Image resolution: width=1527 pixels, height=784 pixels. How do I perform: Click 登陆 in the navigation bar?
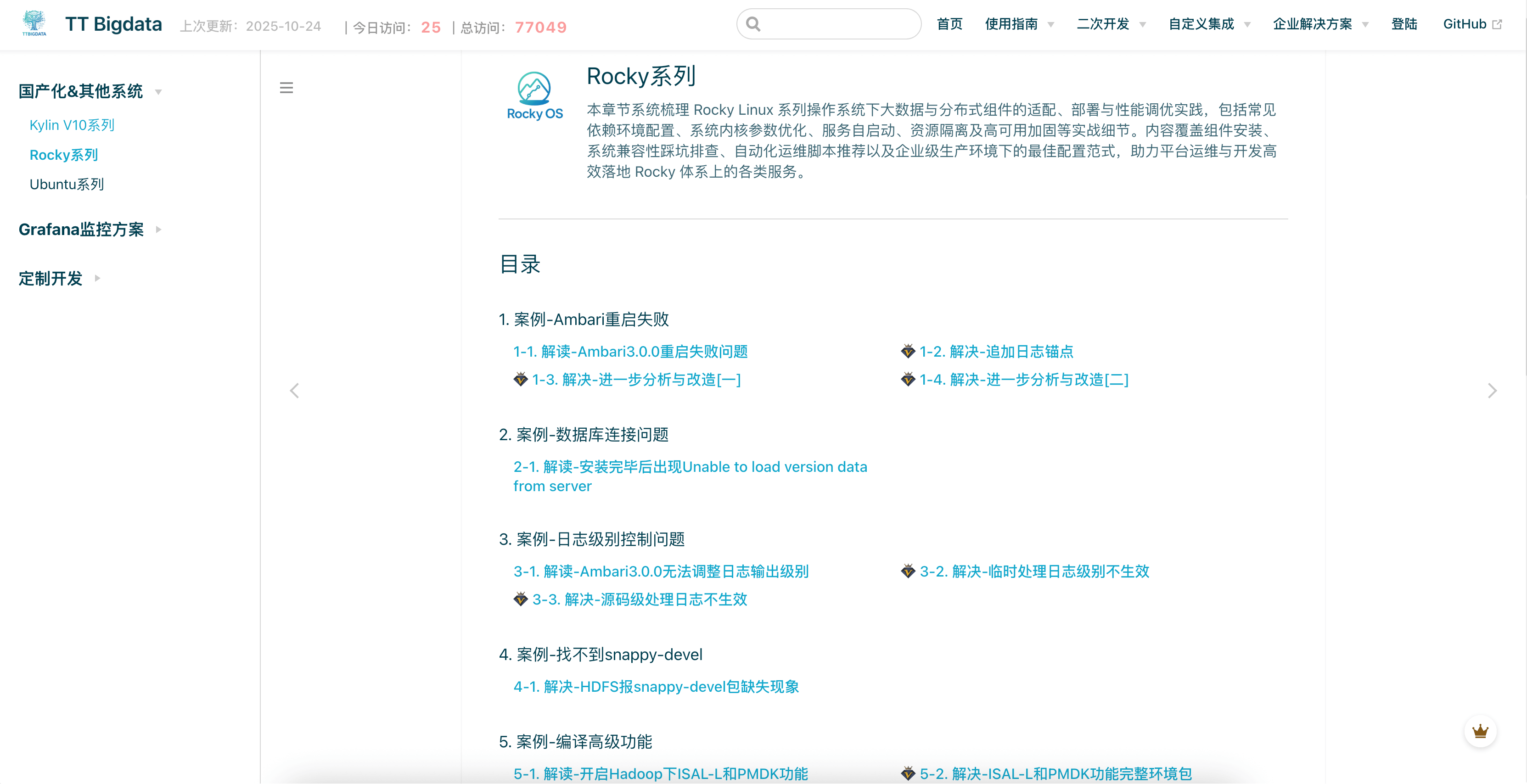point(1404,24)
